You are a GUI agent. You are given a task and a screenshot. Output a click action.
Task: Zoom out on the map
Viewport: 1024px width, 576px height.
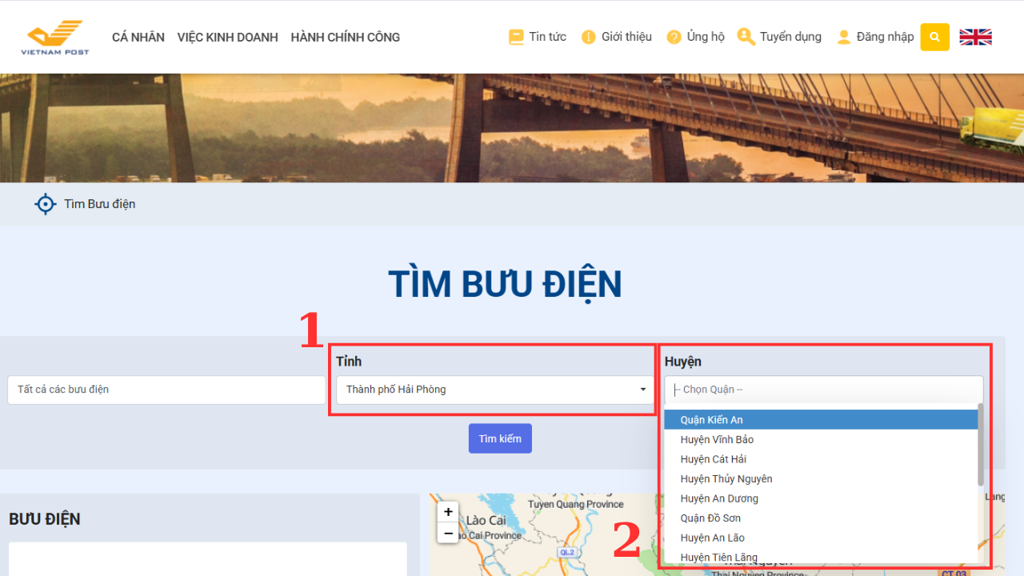(x=448, y=533)
